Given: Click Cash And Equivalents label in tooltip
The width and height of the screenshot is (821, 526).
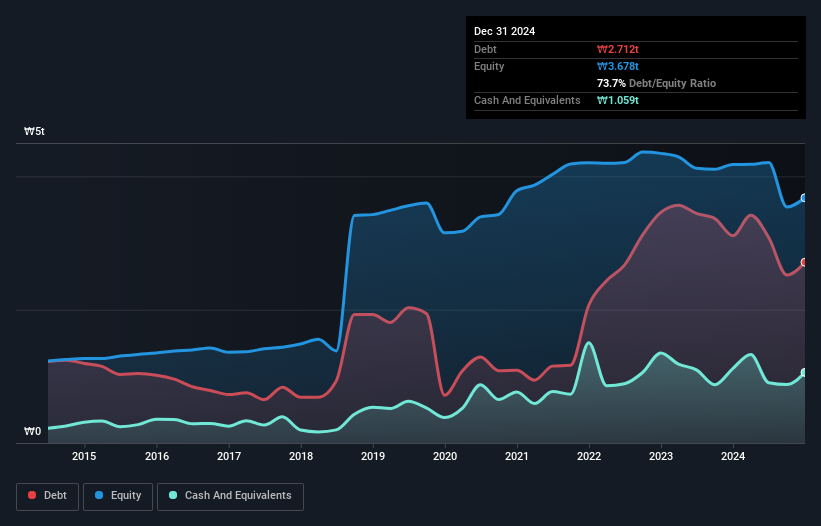Looking at the screenshot, I should pyautogui.click(x=527, y=100).
